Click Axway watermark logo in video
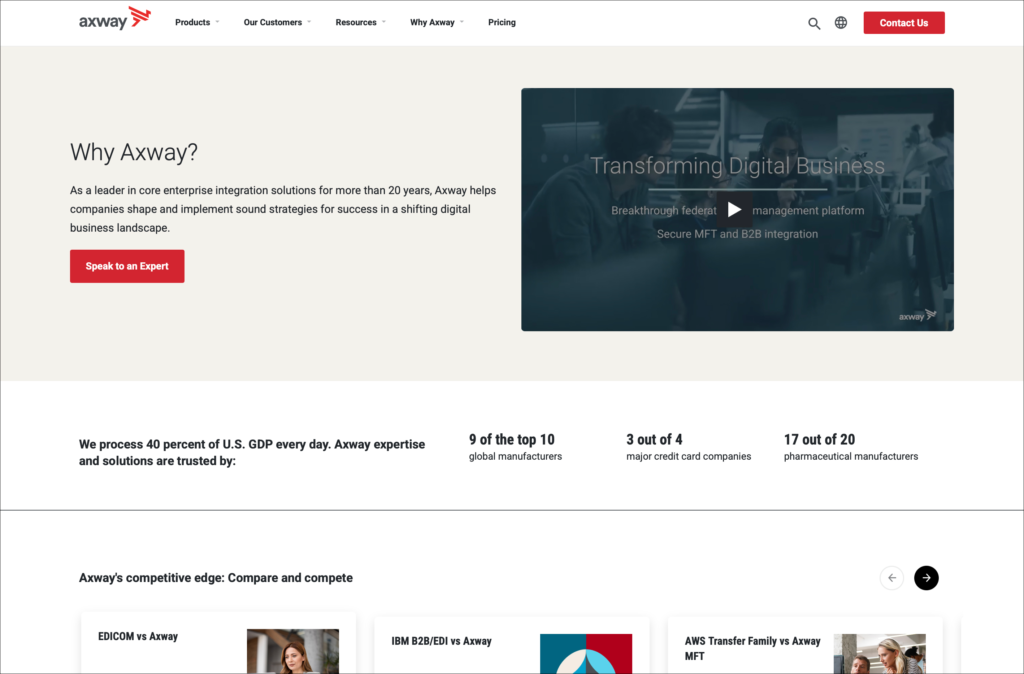1024x674 pixels. pos(917,316)
